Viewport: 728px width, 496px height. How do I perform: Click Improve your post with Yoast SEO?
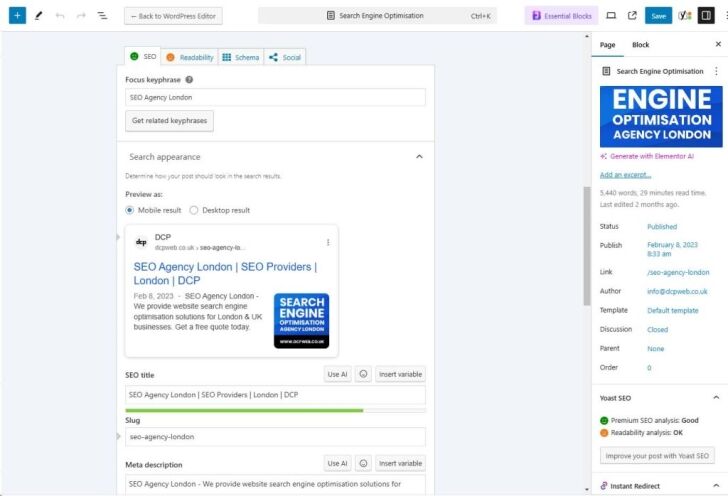coord(657,456)
